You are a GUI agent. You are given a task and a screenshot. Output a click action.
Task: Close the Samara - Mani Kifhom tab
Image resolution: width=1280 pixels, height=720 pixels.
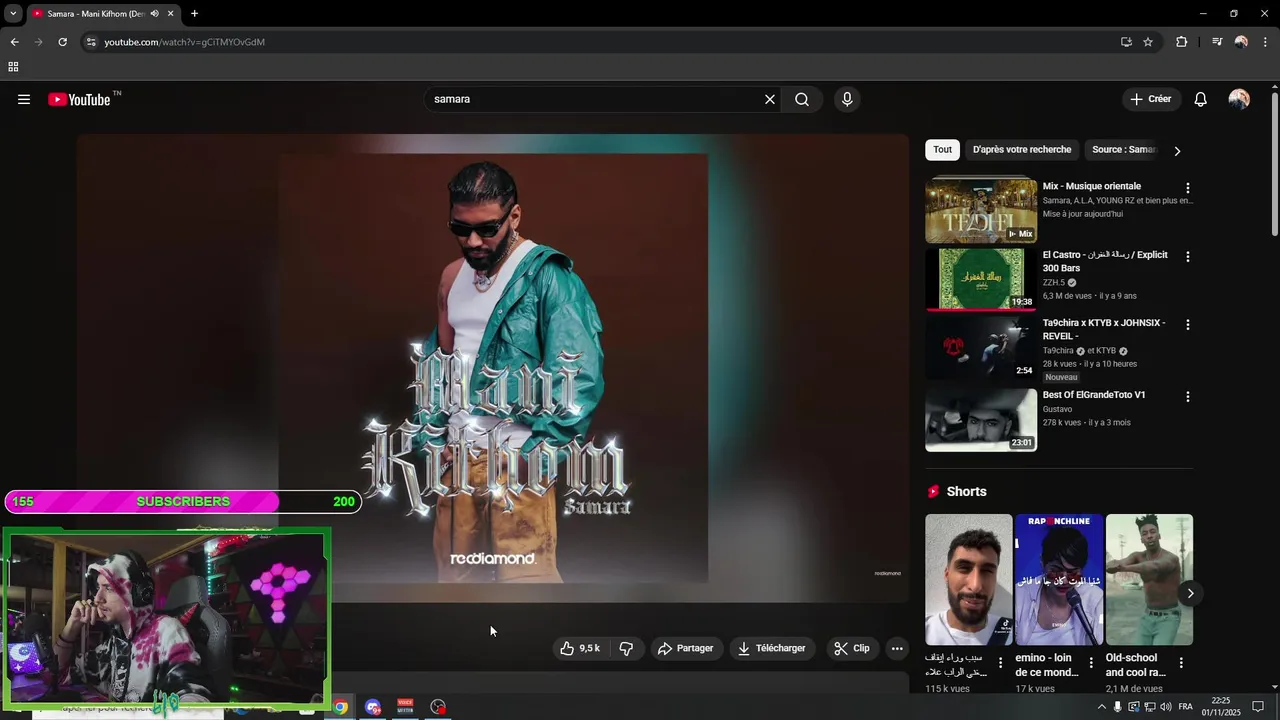pyautogui.click(x=171, y=14)
